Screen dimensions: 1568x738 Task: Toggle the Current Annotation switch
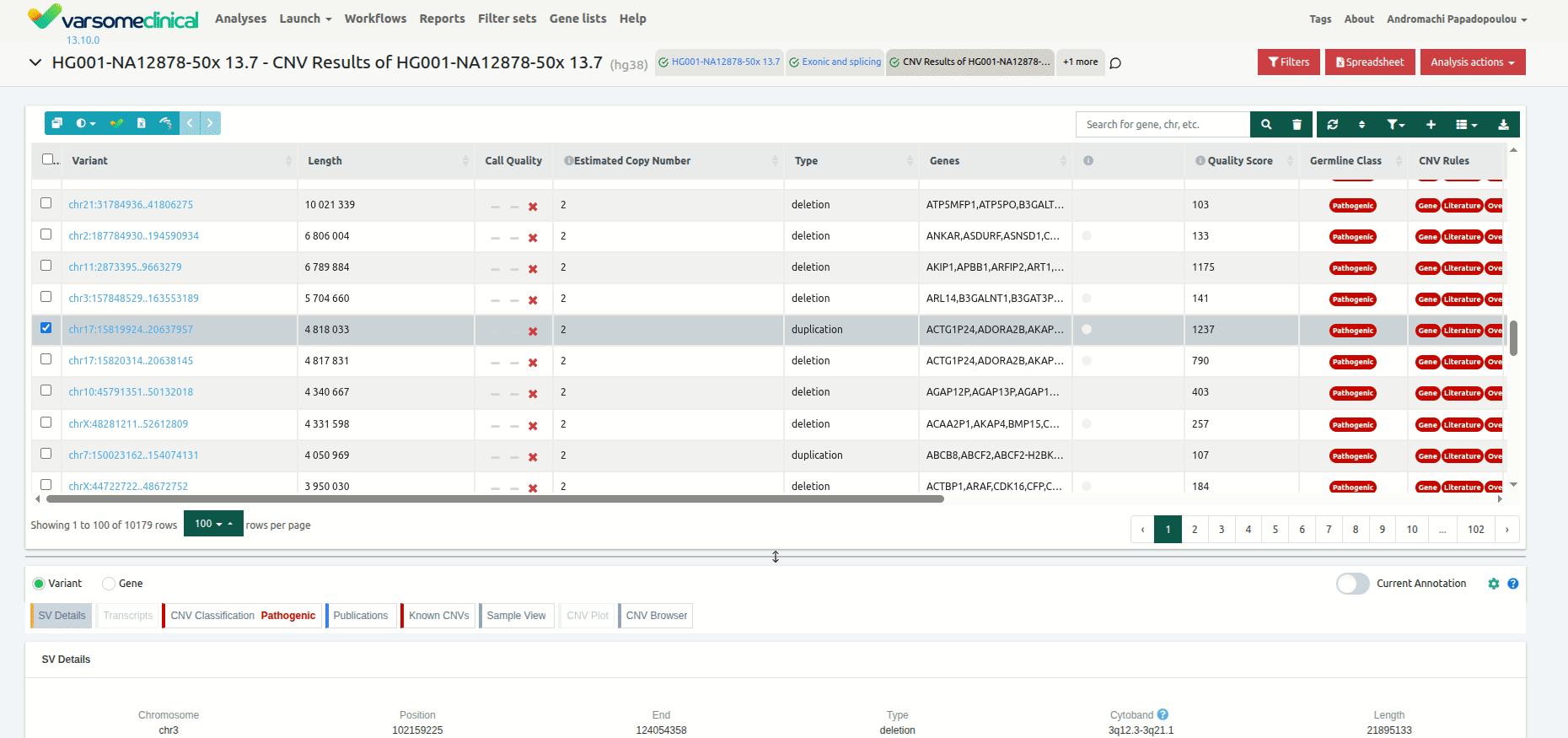(x=1352, y=584)
